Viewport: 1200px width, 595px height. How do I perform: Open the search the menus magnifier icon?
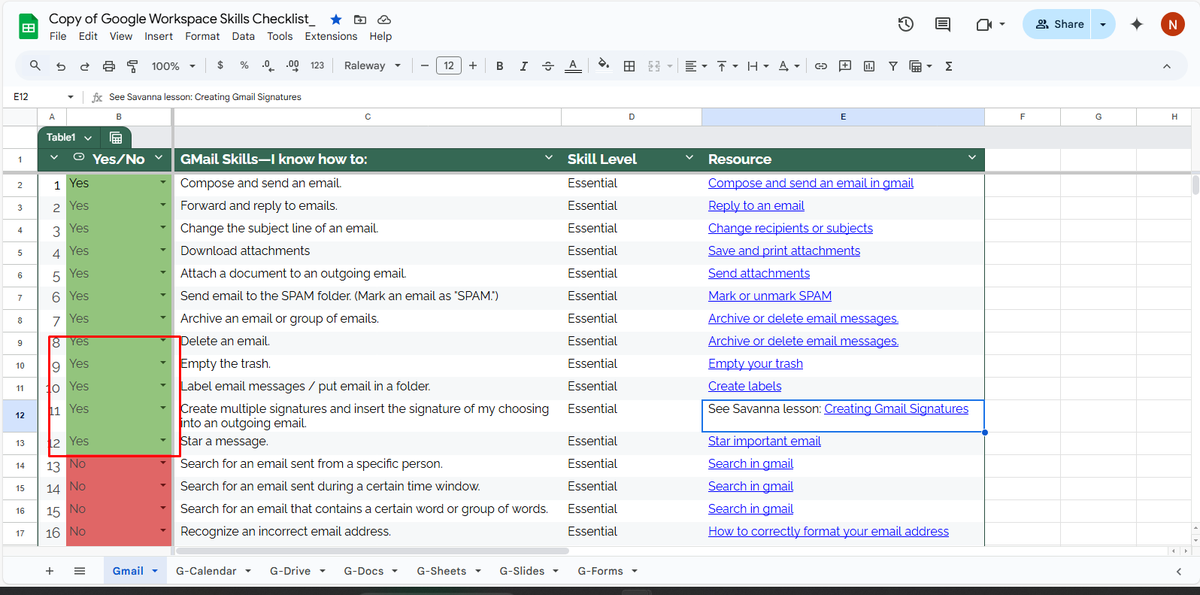click(x=35, y=66)
